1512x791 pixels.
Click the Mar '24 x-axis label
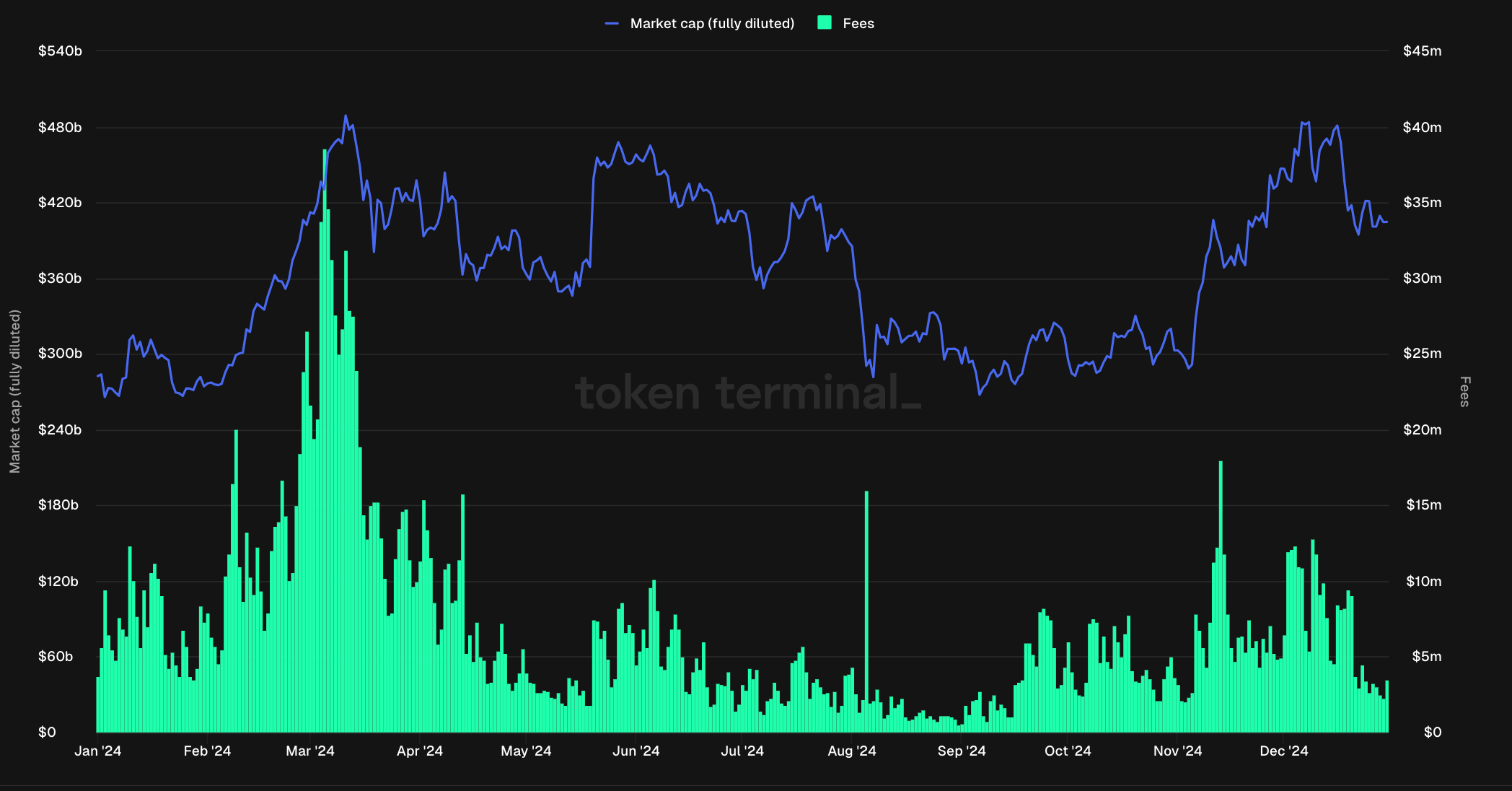pos(310,751)
